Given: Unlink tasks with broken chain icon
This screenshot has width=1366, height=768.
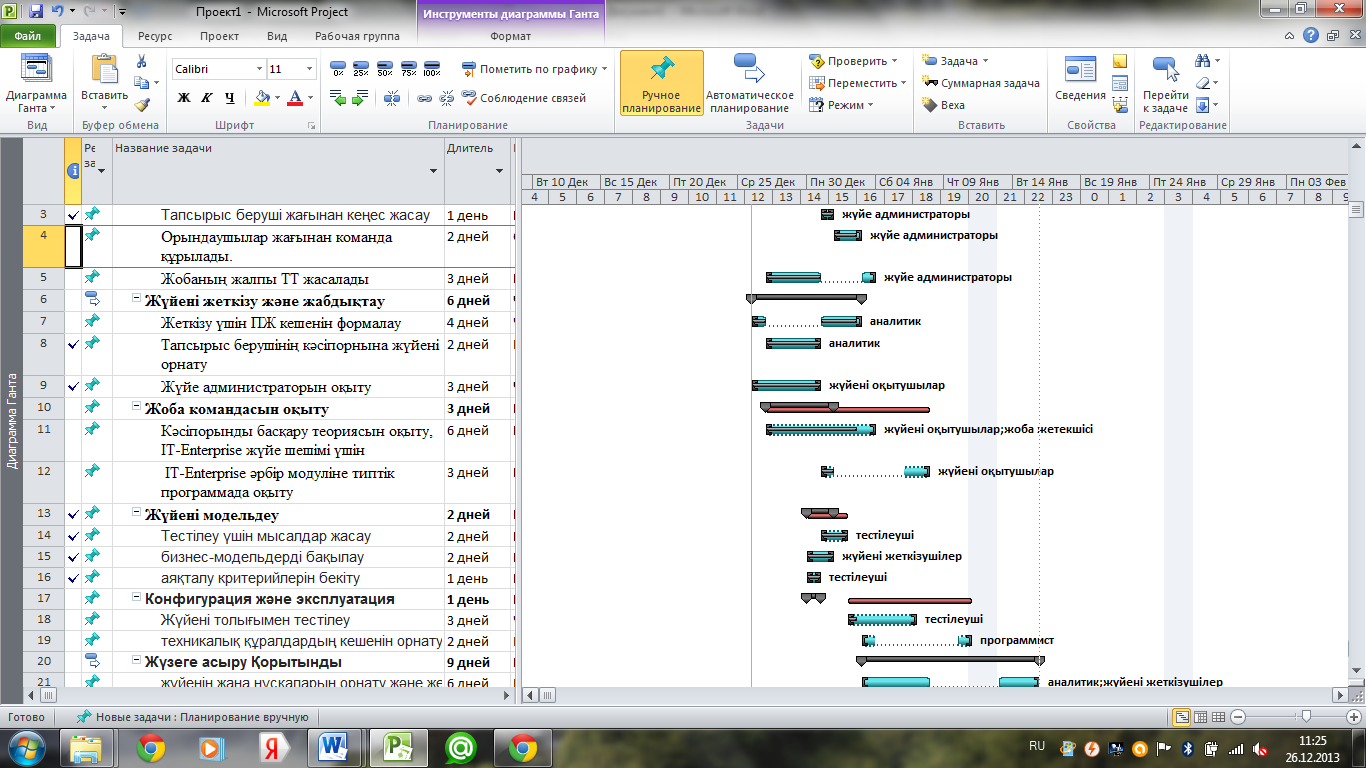Looking at the screenshot, I should (446, 98).
